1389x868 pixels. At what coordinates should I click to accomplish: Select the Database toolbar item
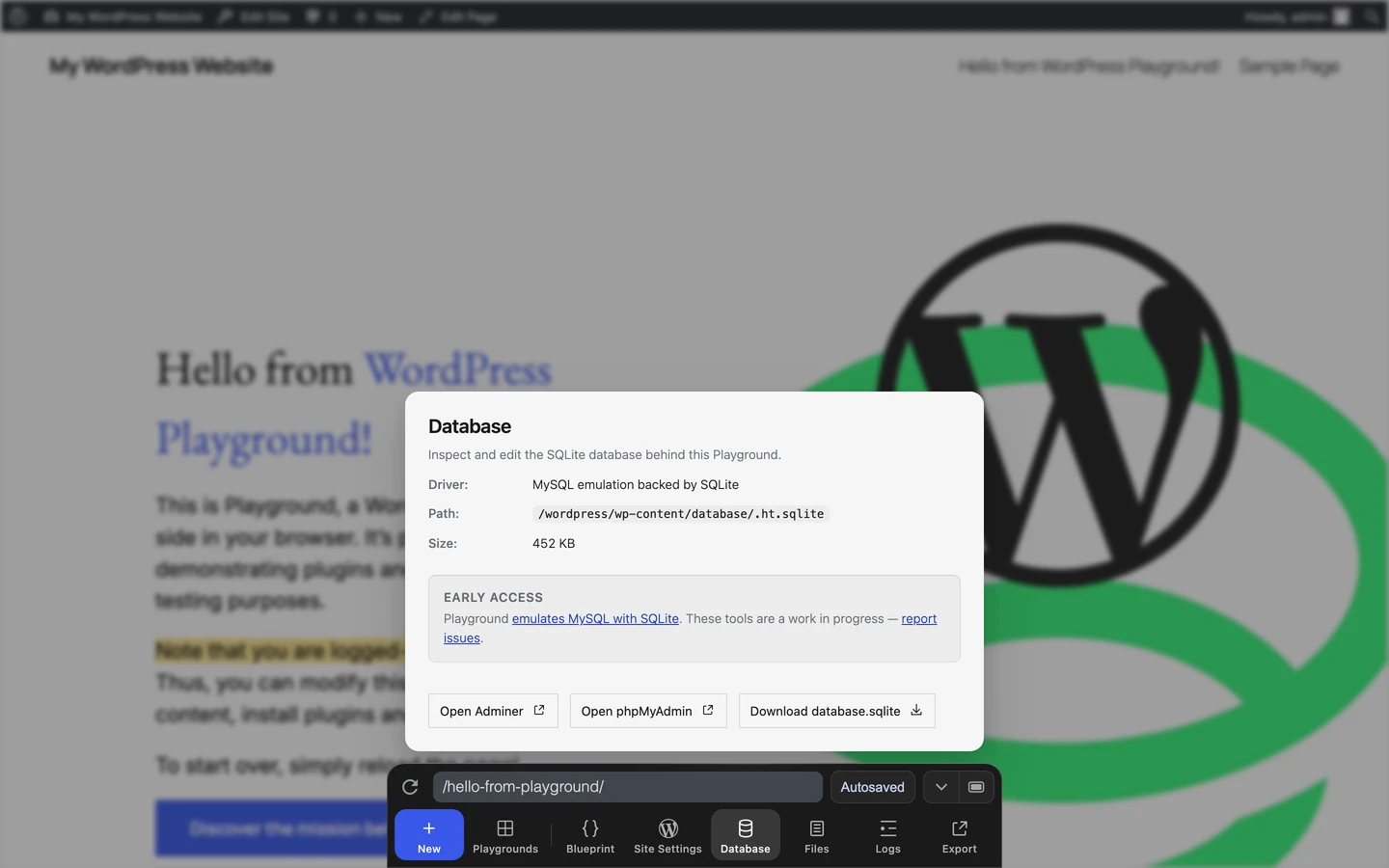pyautogui.click(x=746, y=835)
